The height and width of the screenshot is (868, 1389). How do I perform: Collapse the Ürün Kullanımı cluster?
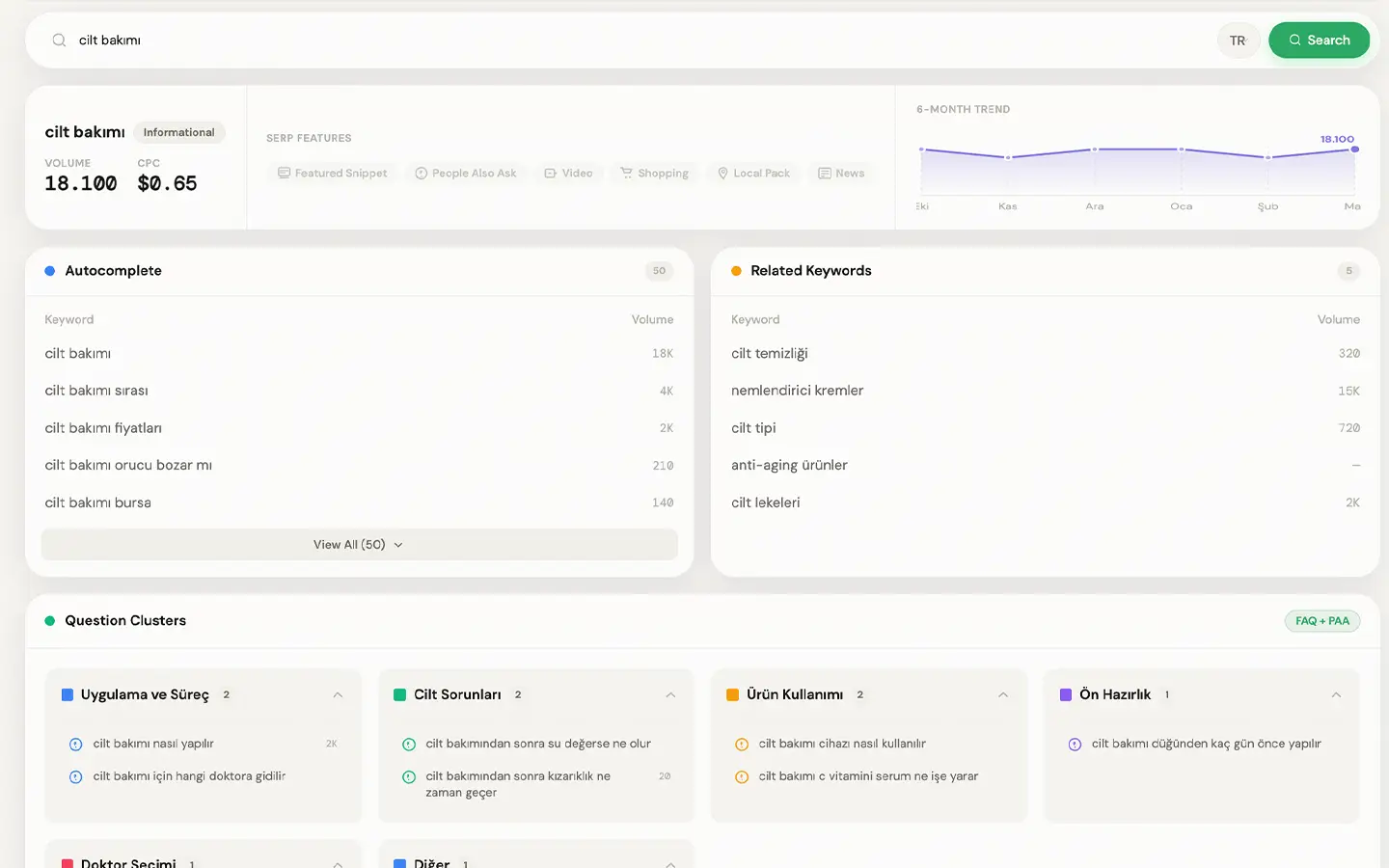1003,695
